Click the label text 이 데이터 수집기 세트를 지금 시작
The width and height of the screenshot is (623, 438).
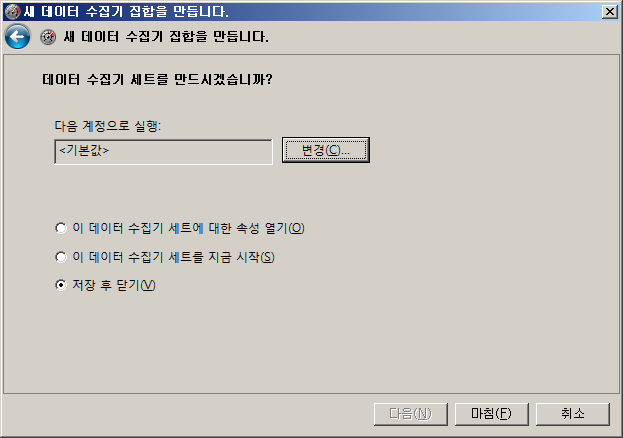pyautogui.click(x=173, y=257)
